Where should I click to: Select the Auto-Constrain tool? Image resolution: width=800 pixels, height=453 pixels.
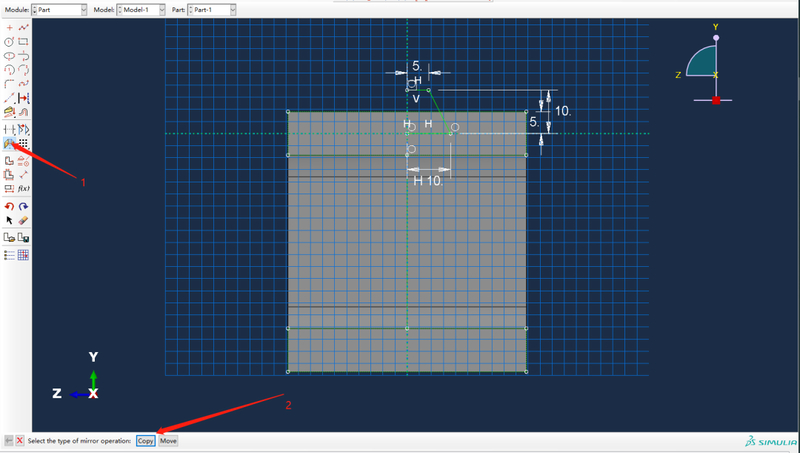click(x=9, y=161)
